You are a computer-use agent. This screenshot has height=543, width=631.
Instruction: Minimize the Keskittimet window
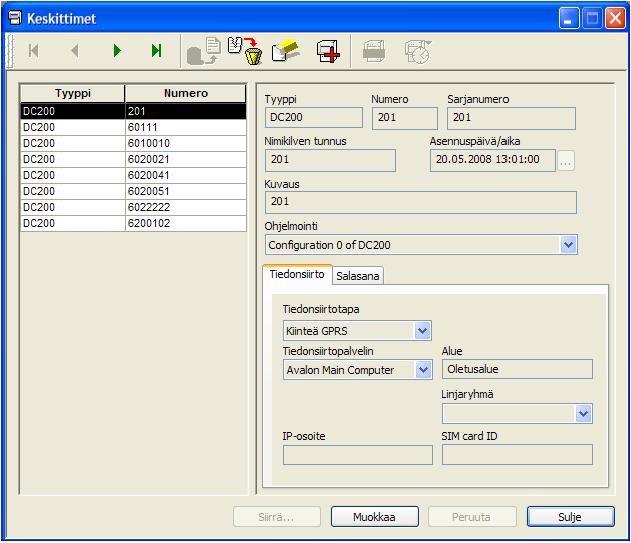pos(569,19)
